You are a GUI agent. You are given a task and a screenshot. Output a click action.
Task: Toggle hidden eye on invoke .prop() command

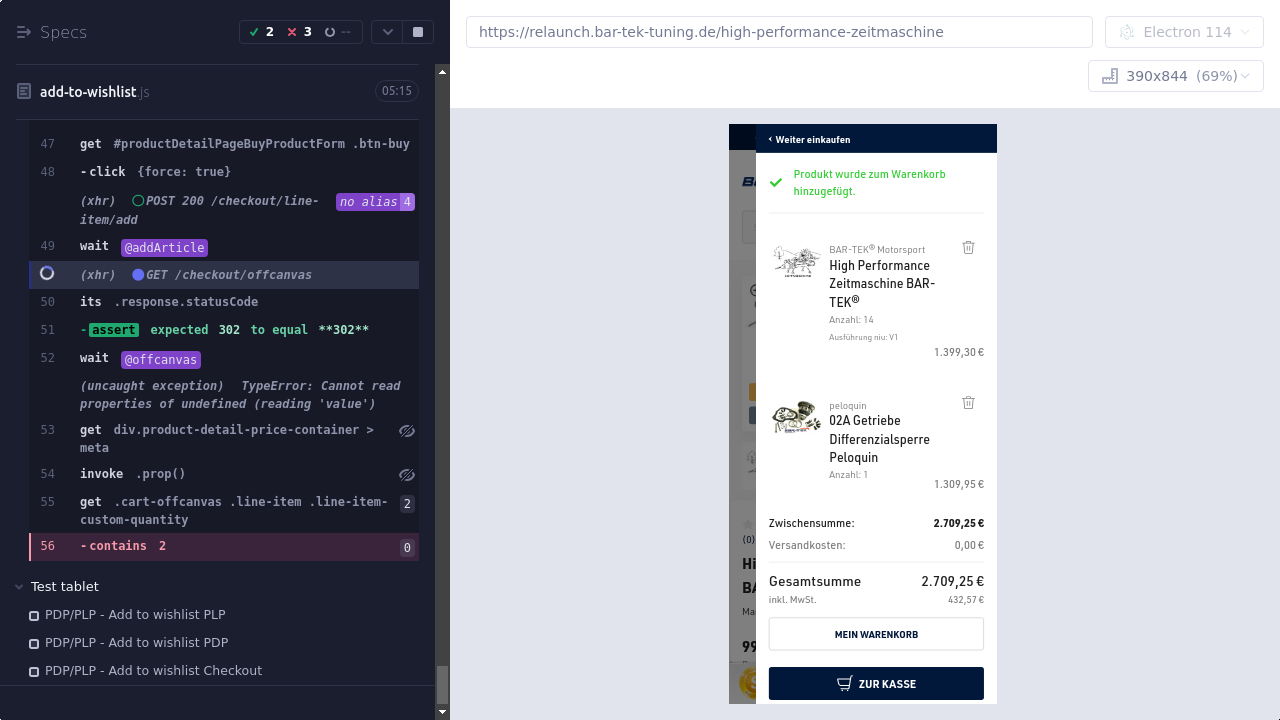406,475
